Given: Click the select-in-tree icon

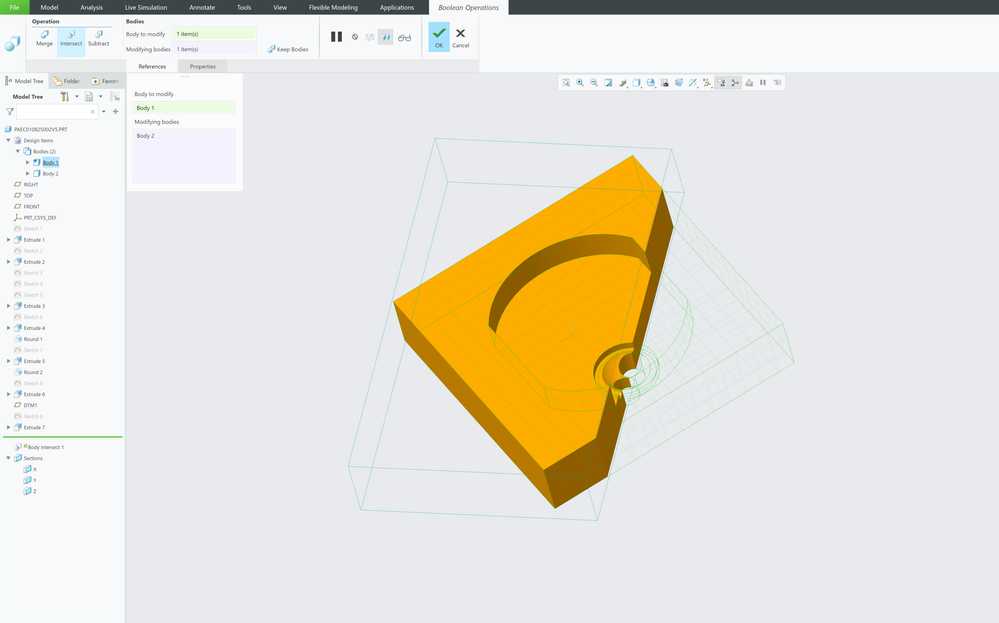Looking at the screenshot, I should [x=115, y=97].
